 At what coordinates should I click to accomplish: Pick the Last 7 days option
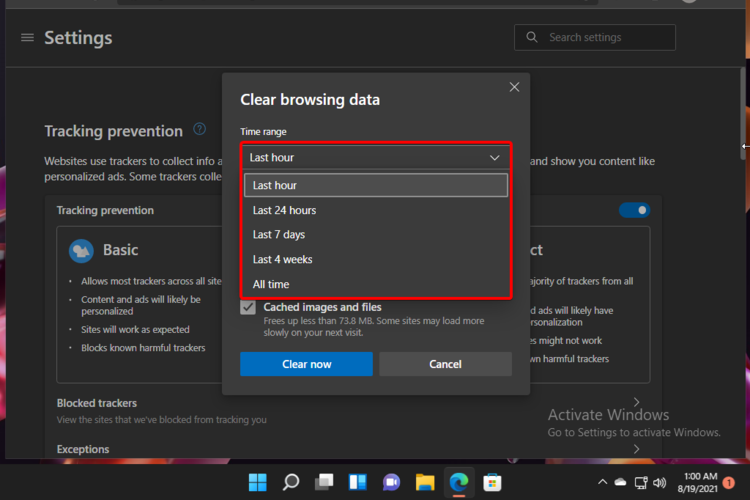375,234
